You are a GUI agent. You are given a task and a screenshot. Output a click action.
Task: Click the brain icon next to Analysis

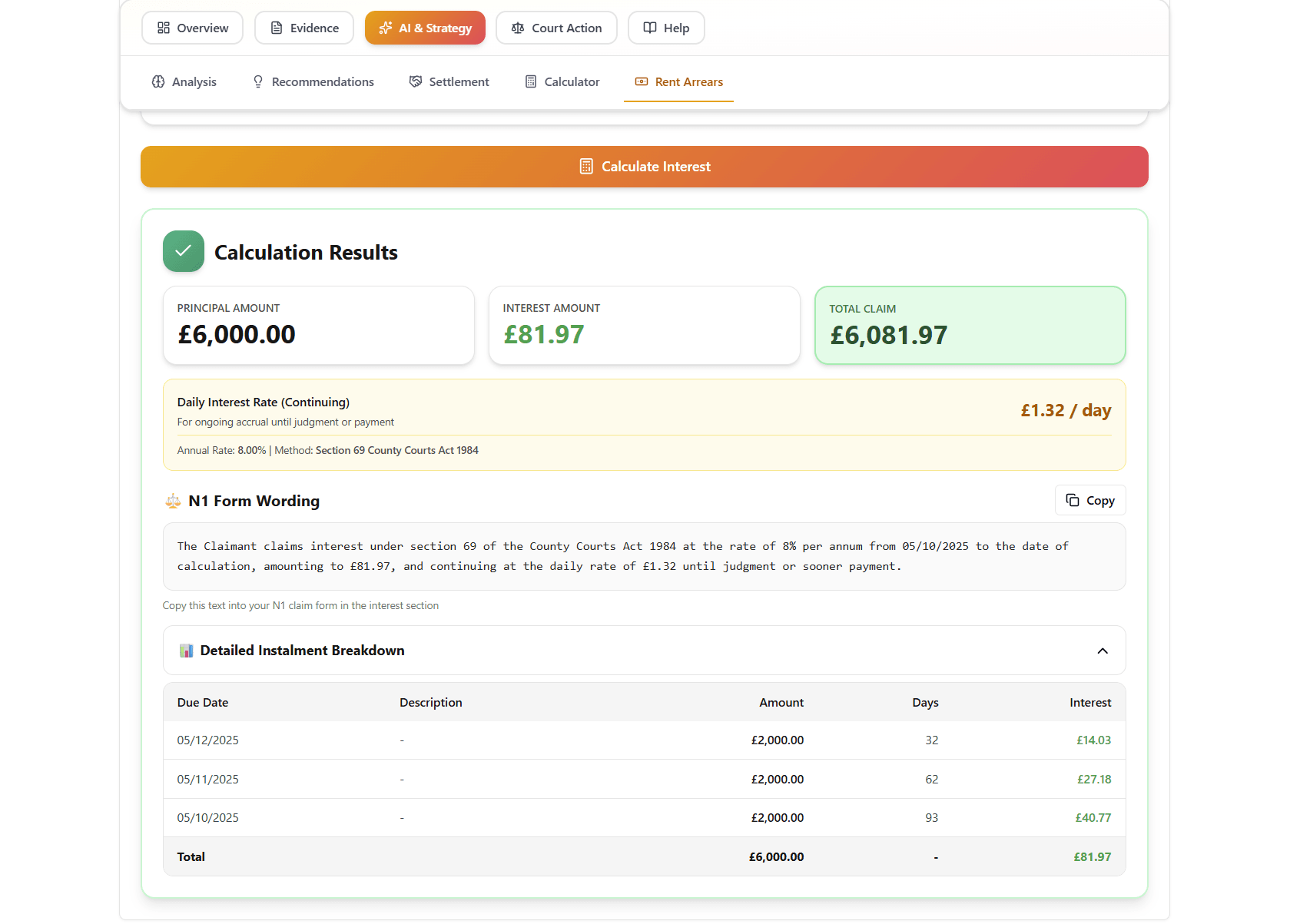tap(158, 81)
